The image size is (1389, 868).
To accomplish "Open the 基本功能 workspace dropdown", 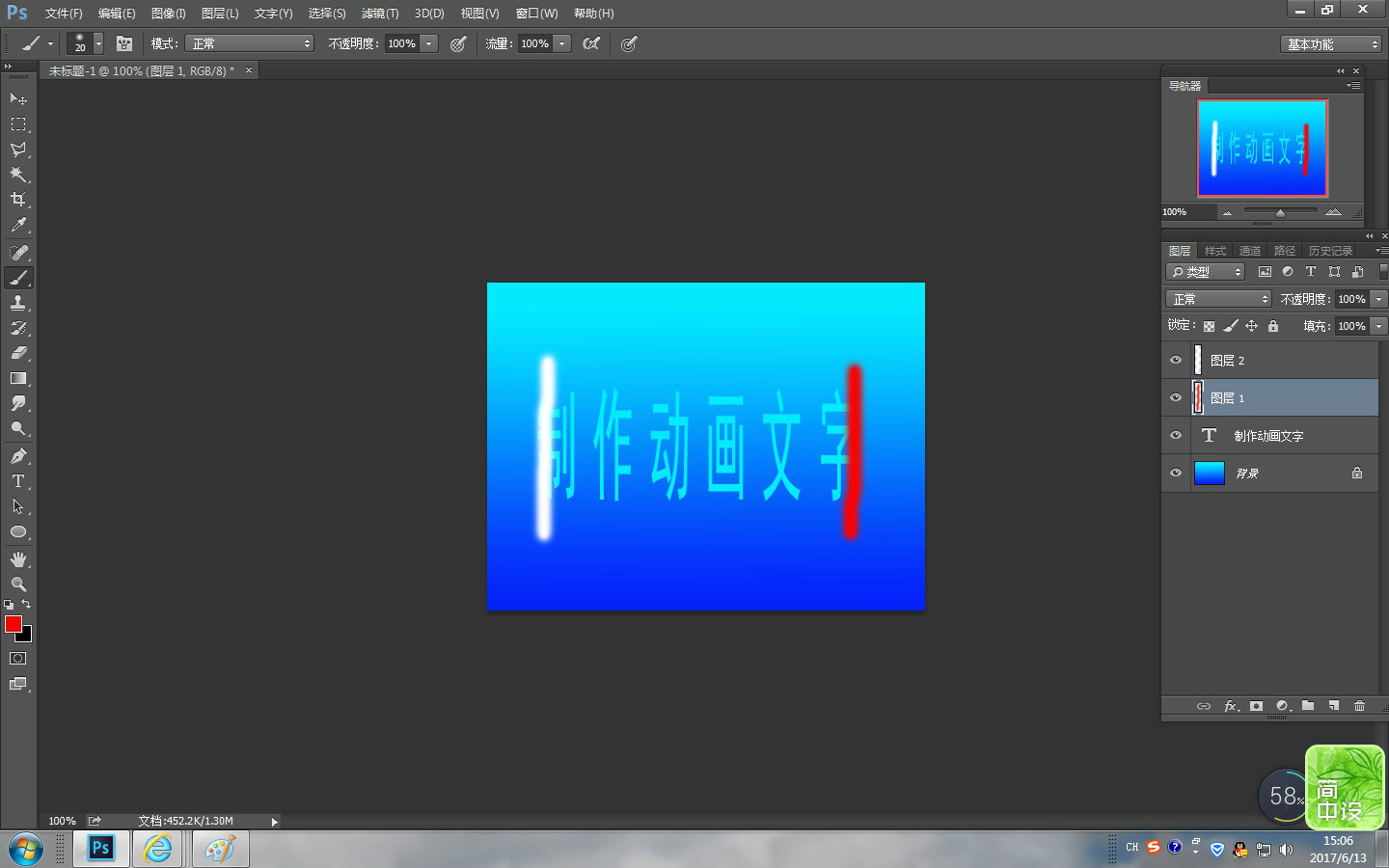I will point(1331,44).
